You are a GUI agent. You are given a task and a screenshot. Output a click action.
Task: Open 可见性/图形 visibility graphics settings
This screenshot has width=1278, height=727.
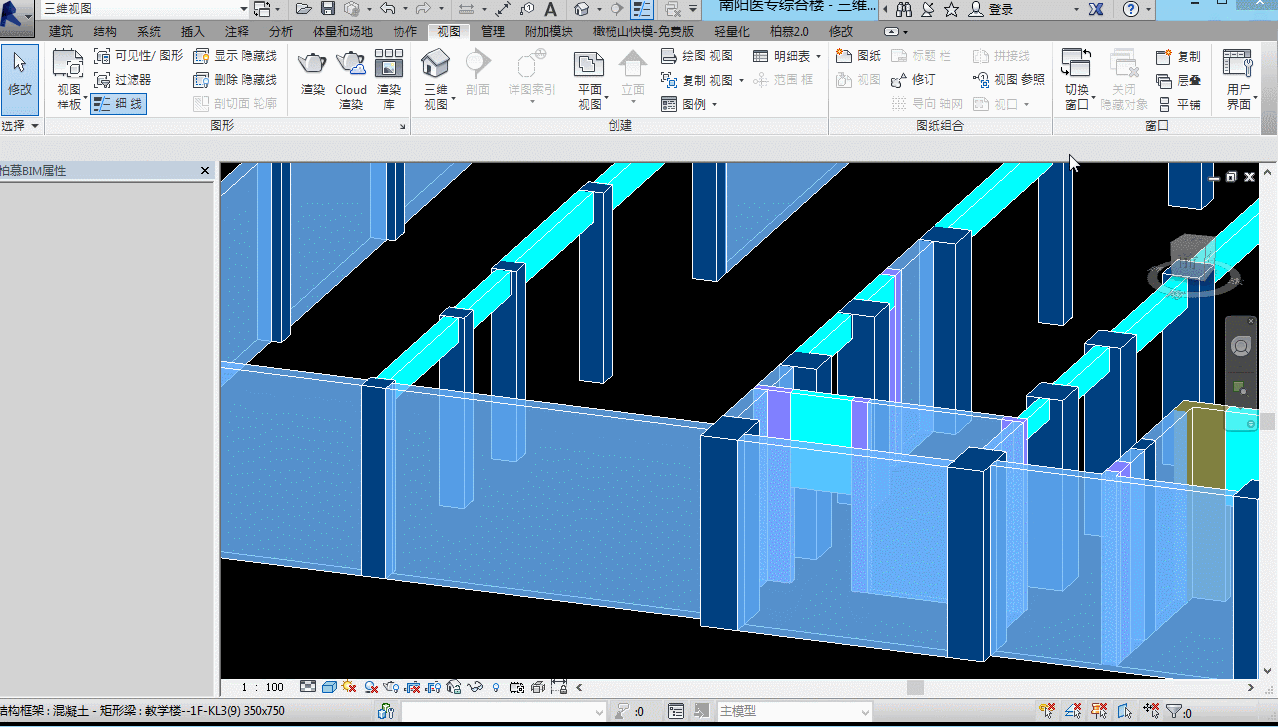[138, 56]
